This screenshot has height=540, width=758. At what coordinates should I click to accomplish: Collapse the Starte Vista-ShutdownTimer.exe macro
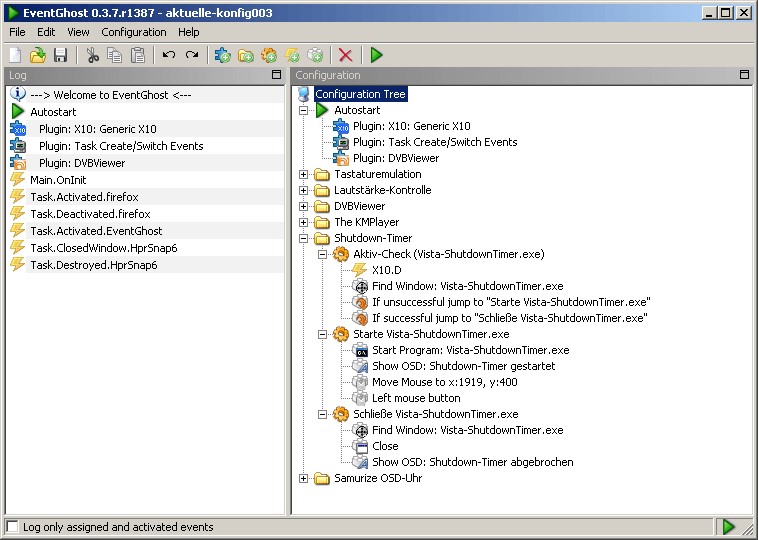point(323,334)
